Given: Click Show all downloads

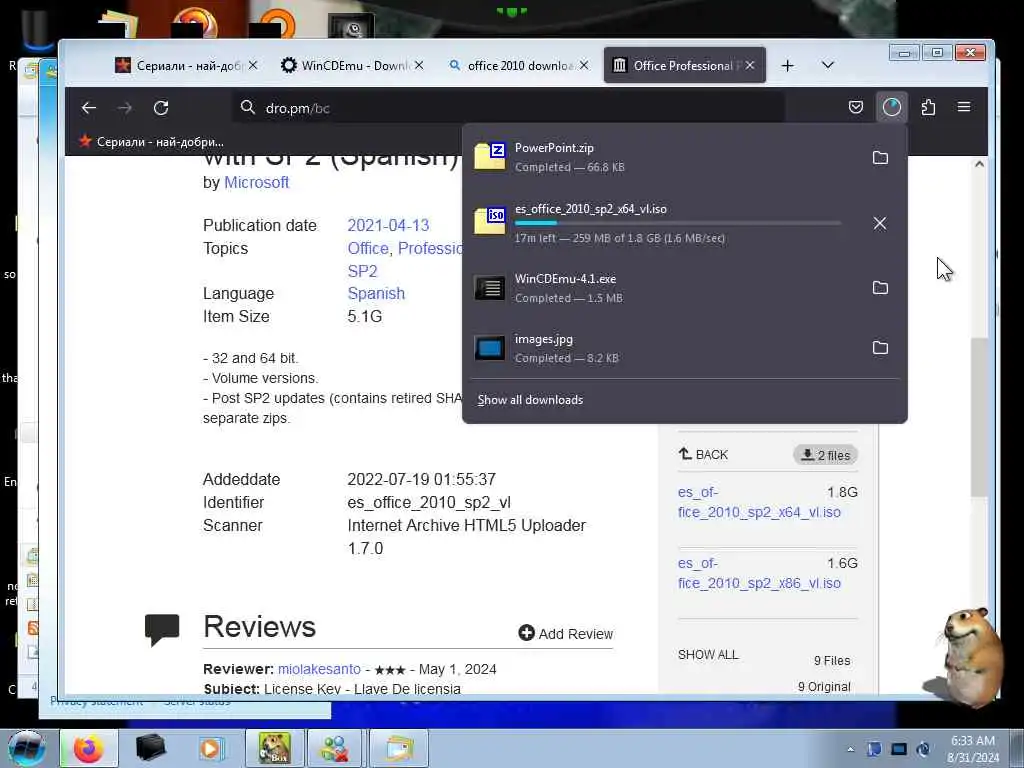Looking at the screenshot, I should tap(530, 400).
